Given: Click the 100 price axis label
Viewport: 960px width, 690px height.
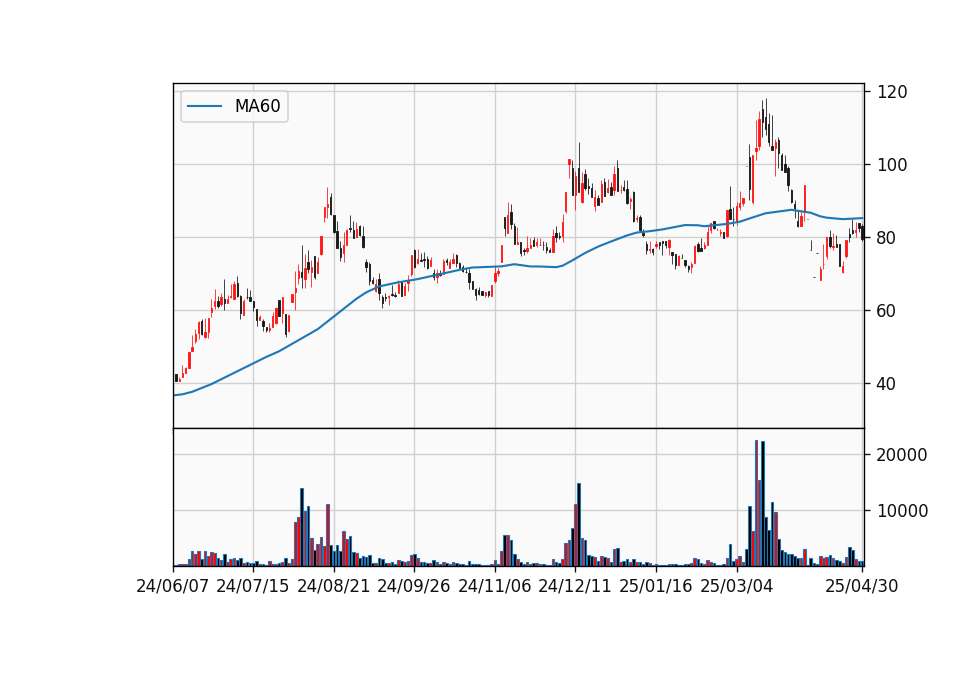Looking at the screenshot, I should (892, 165).
